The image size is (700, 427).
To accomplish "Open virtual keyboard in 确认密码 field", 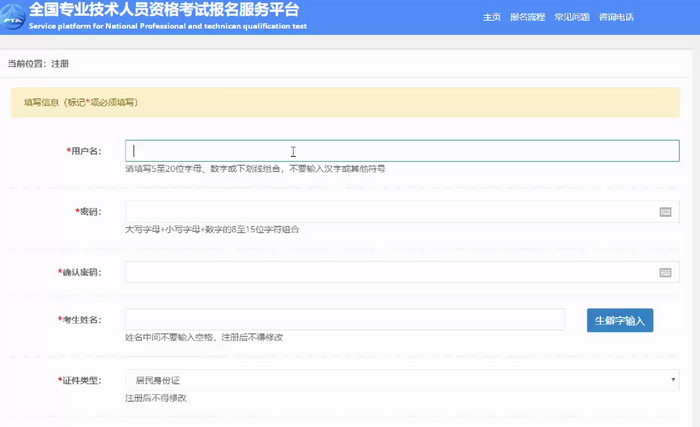I will [x=665, y=272].
